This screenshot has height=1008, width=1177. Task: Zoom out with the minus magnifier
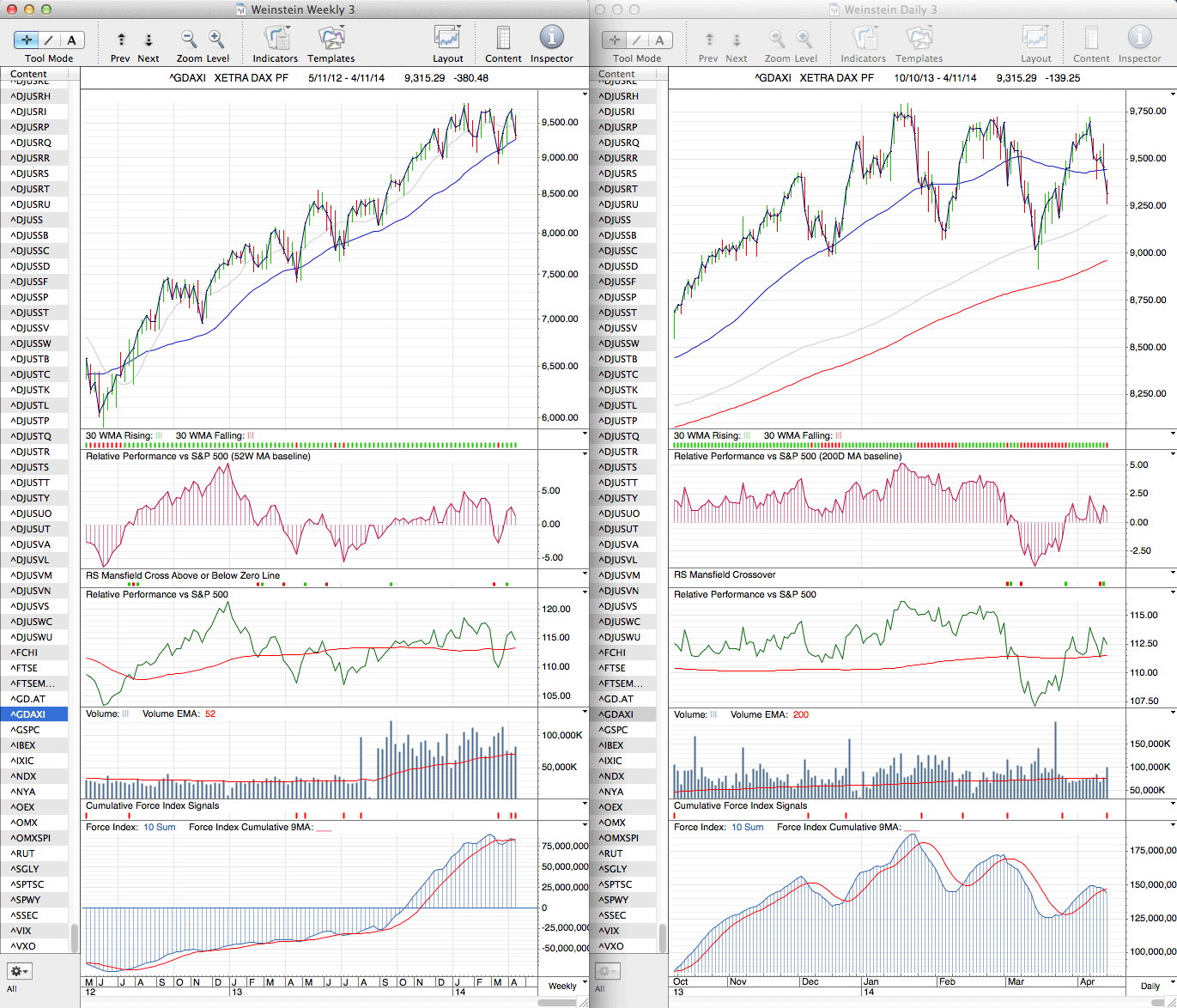[x=188, y=39]
